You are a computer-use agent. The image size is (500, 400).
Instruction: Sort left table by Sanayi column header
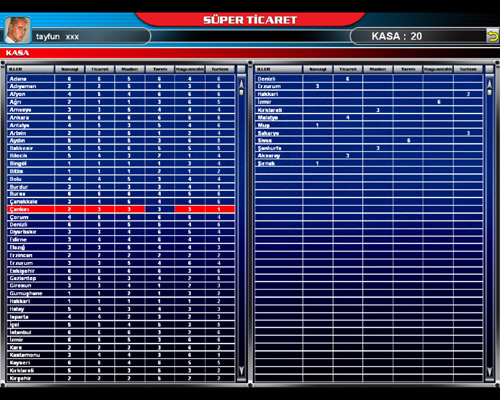[70, 69]
